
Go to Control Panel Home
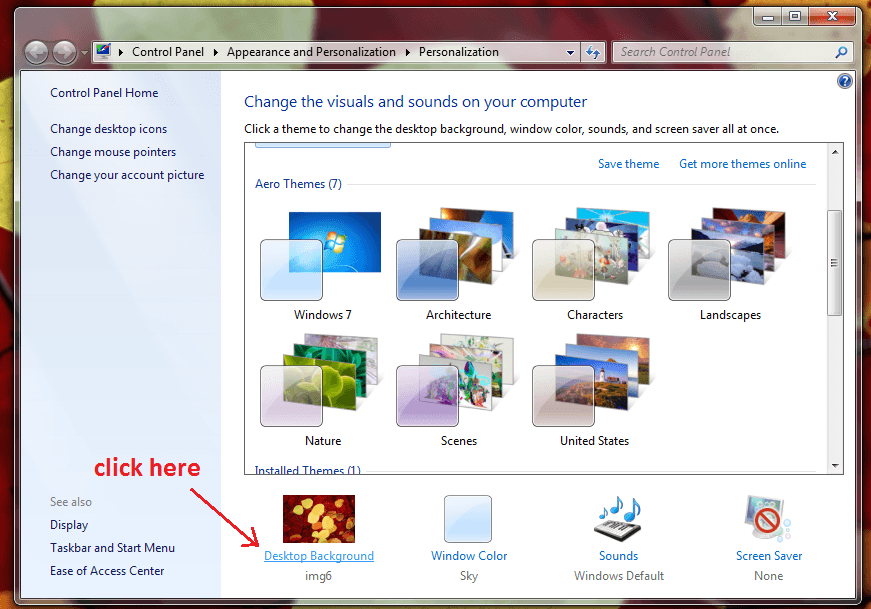(x=104, y=93)
